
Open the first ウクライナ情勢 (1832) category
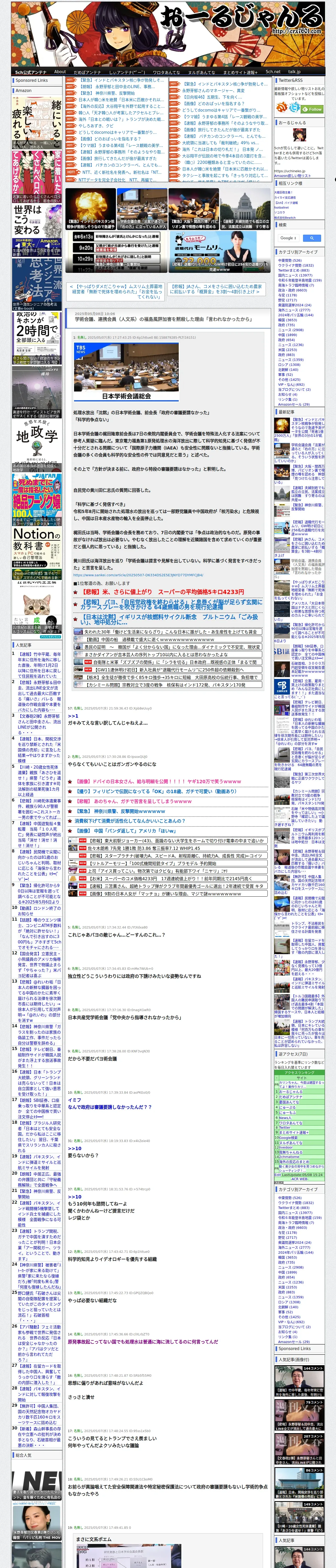[x=296, y=266]
